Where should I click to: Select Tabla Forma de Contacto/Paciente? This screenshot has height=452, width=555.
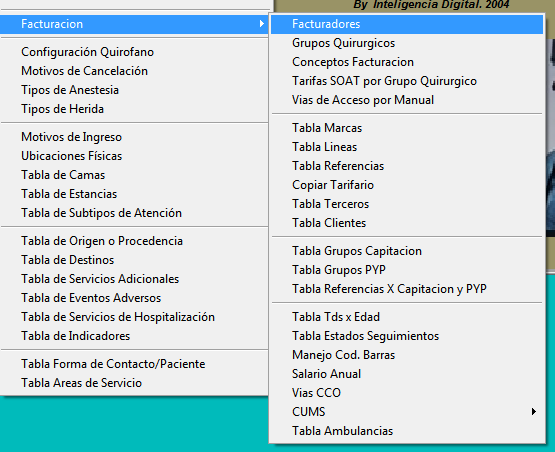tap(134, 364)
